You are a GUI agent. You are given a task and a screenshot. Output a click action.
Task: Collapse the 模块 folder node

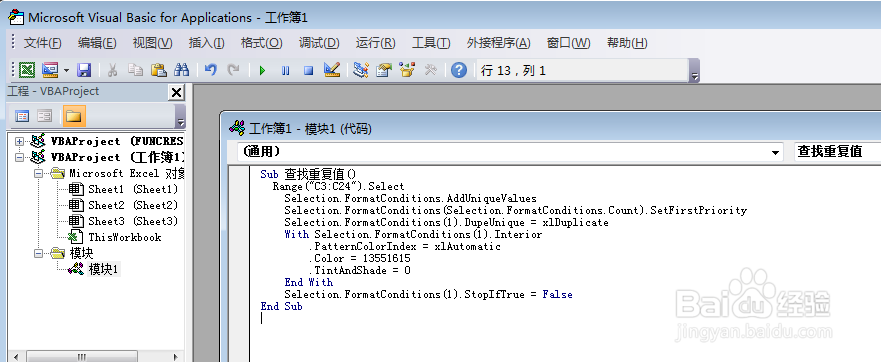tap(38, 254)
